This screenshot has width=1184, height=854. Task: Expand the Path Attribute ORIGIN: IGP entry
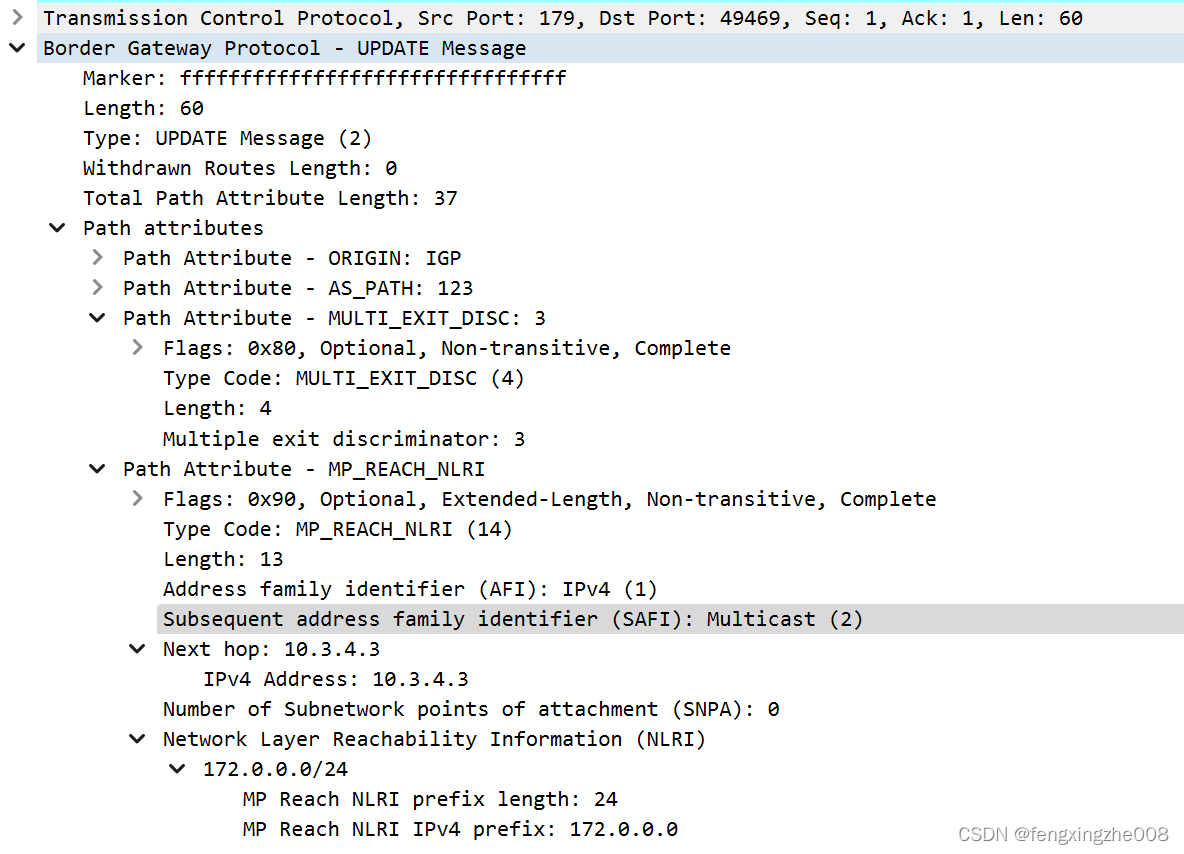(97, 258)
